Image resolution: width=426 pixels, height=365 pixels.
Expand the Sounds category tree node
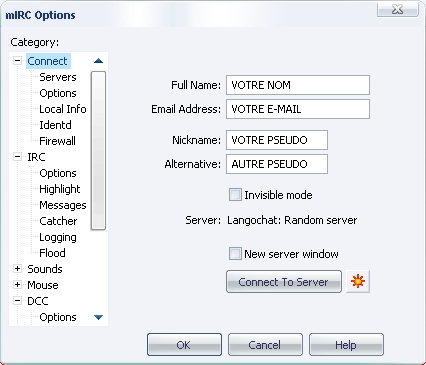(17, 269)
